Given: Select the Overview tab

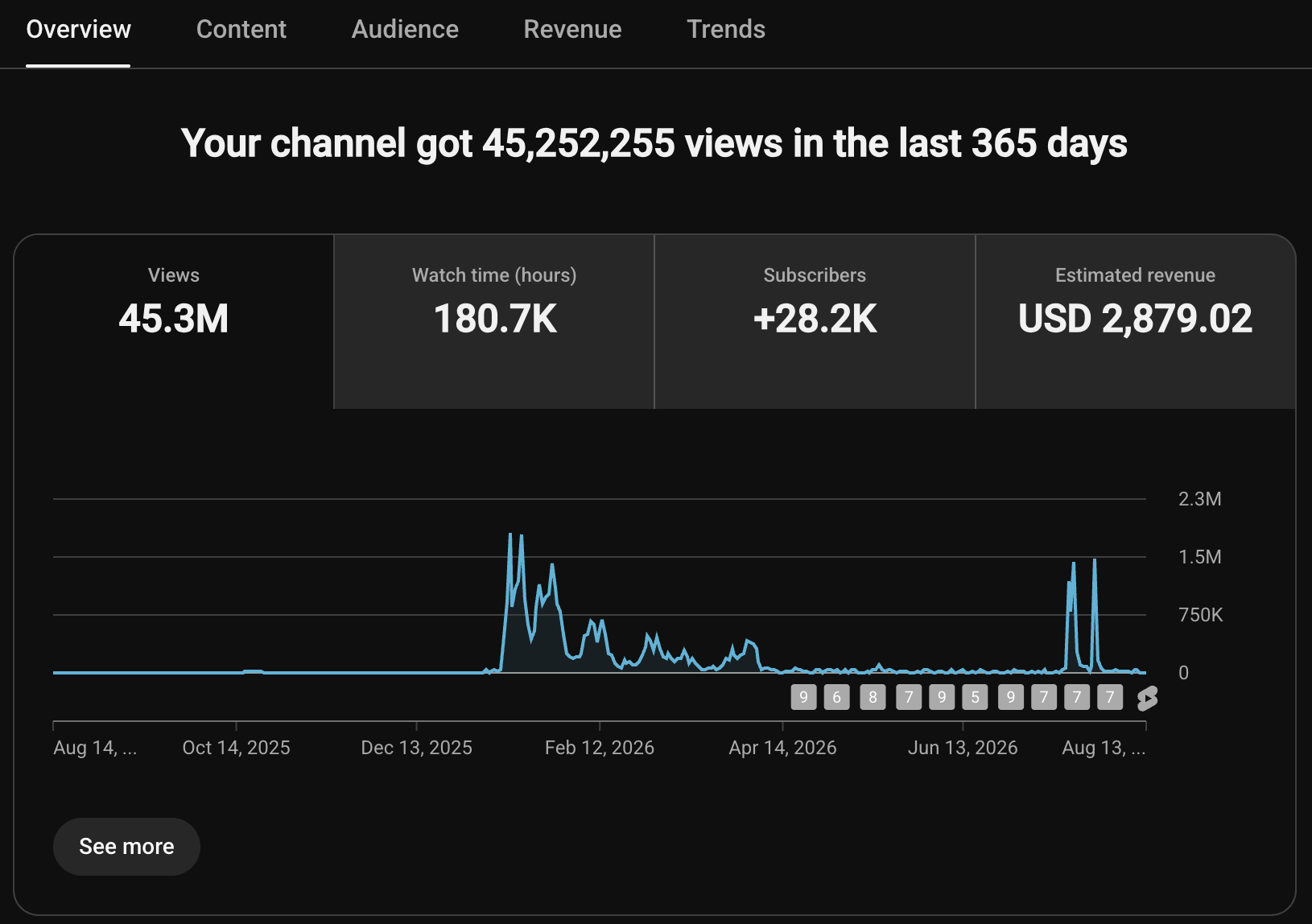Looking at the screenshot, I should point(78,29).
